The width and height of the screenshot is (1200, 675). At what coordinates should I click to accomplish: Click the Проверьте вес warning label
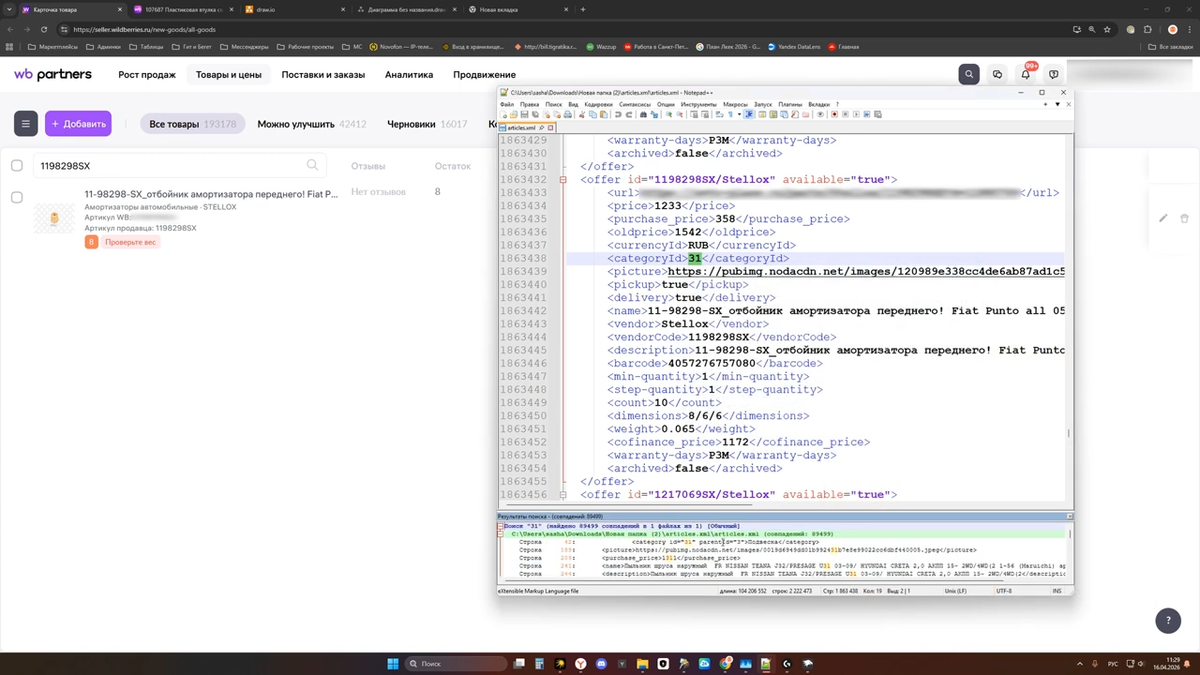coord(130,242)
